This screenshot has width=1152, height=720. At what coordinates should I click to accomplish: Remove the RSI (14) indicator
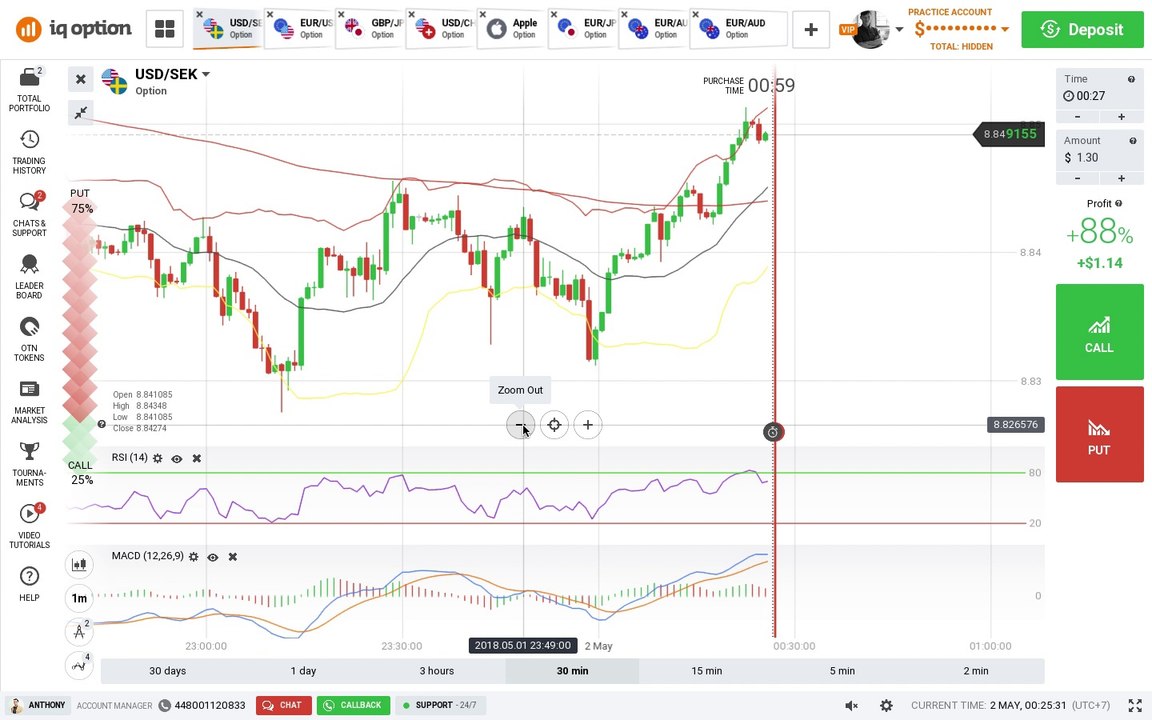(x=197, y=458)
